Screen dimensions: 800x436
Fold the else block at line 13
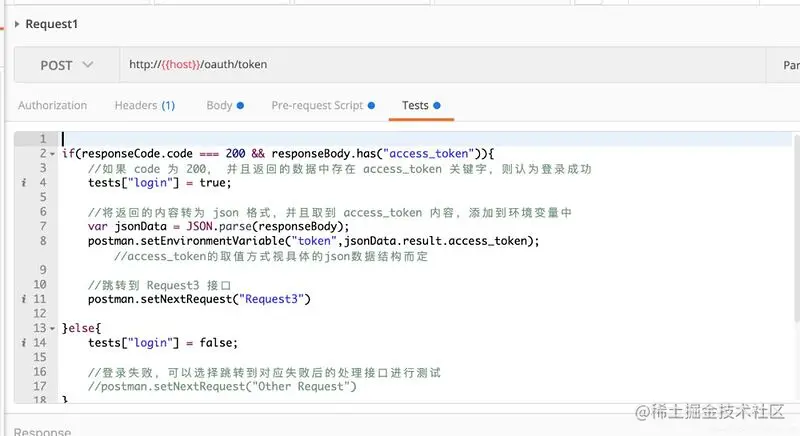(x=53, y=328)
